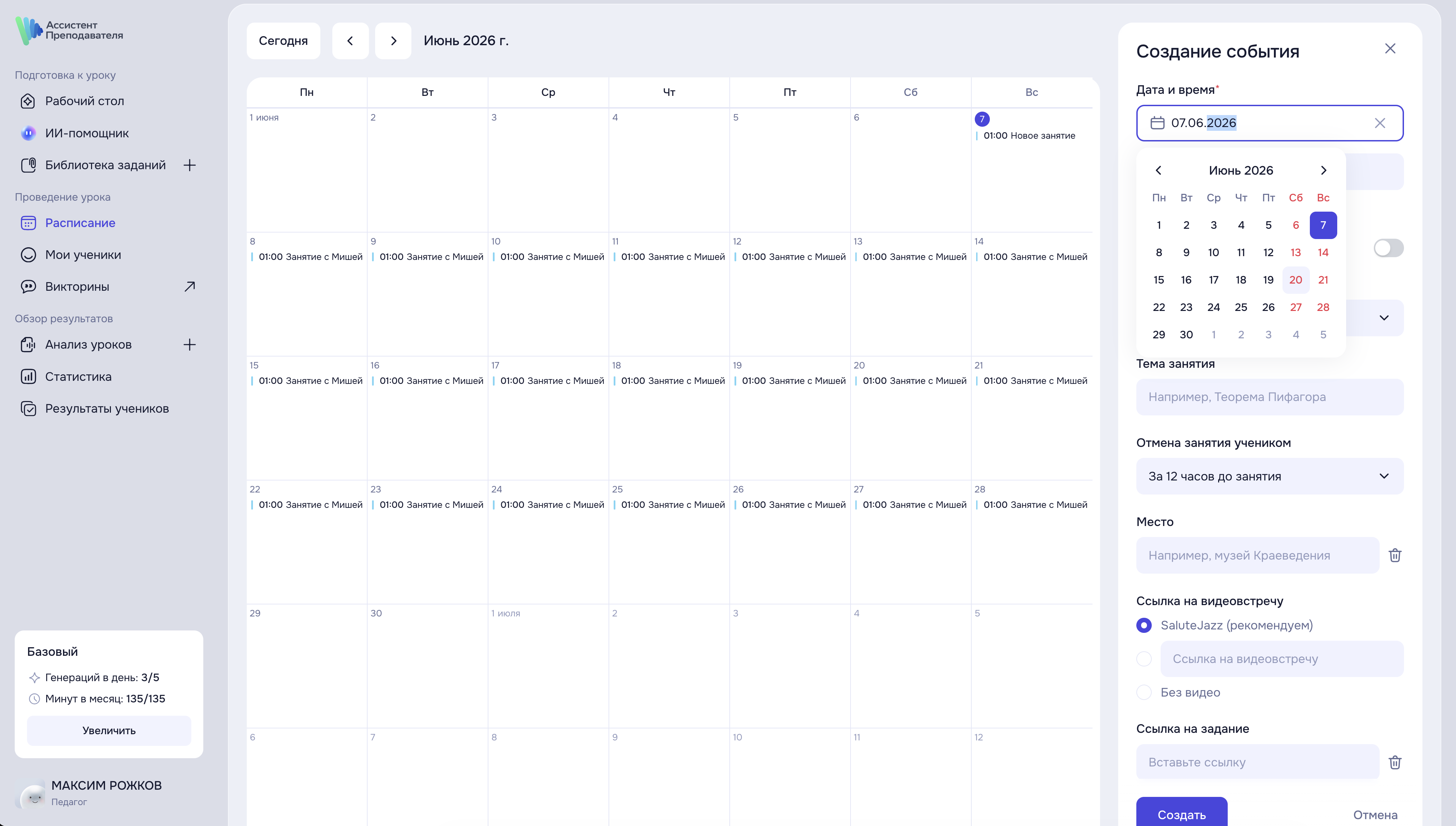Click plus icon next to Библиотека заданий
1456x826 pixels.
click(x=190, y=165)
